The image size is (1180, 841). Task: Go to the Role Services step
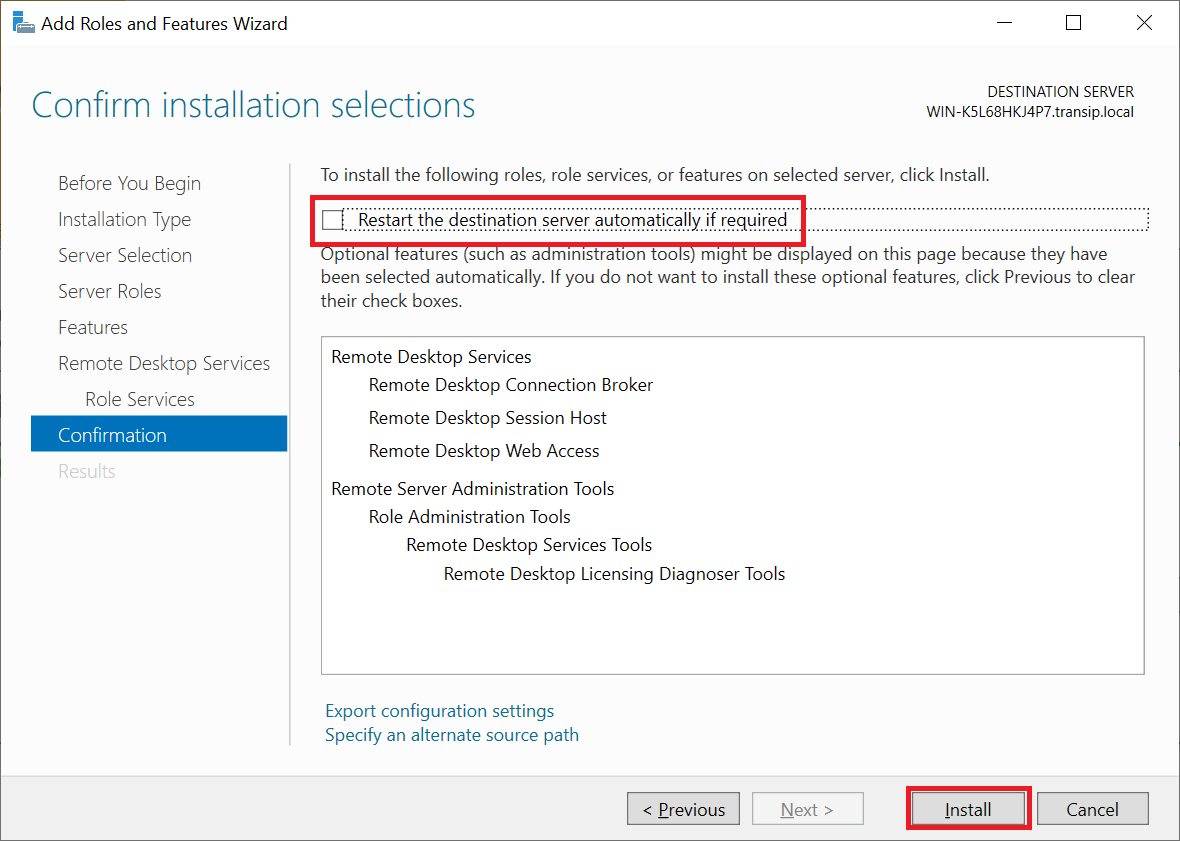tap(140, 399)
